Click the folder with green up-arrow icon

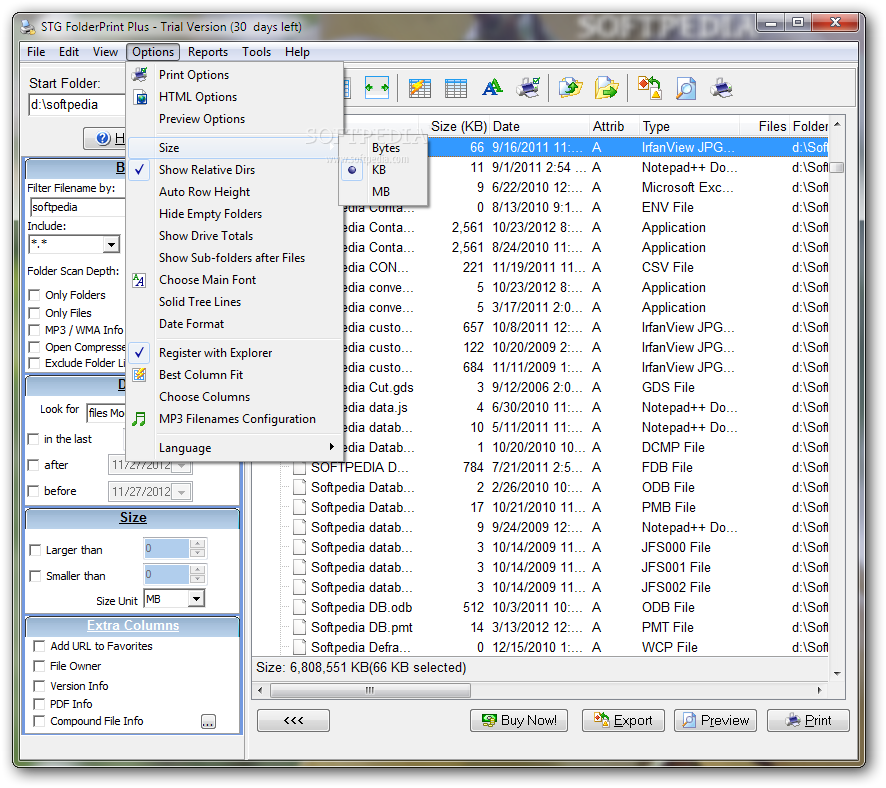point(571,88)
